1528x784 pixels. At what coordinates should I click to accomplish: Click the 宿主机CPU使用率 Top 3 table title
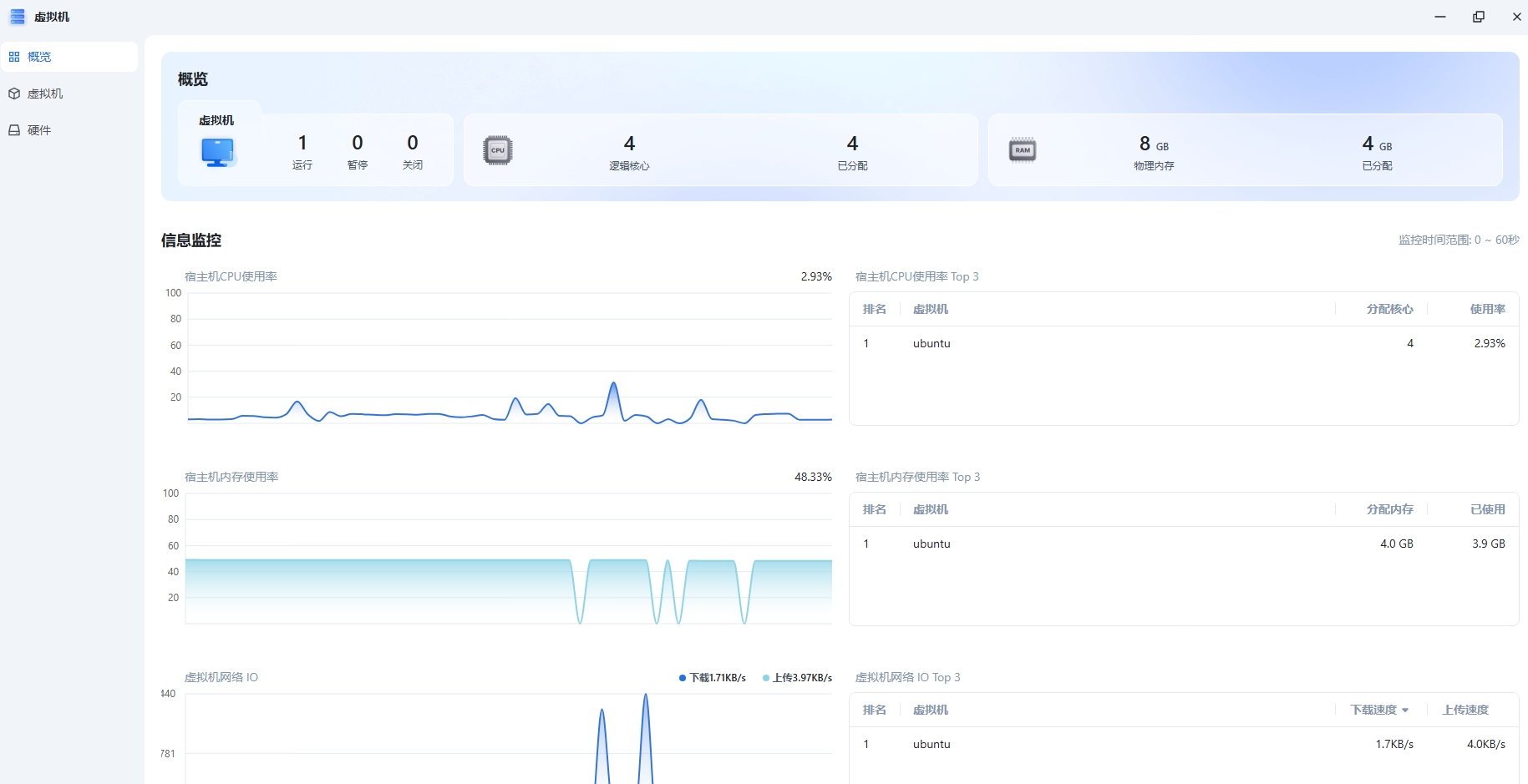pyautogui.click(x=916, y=276)
